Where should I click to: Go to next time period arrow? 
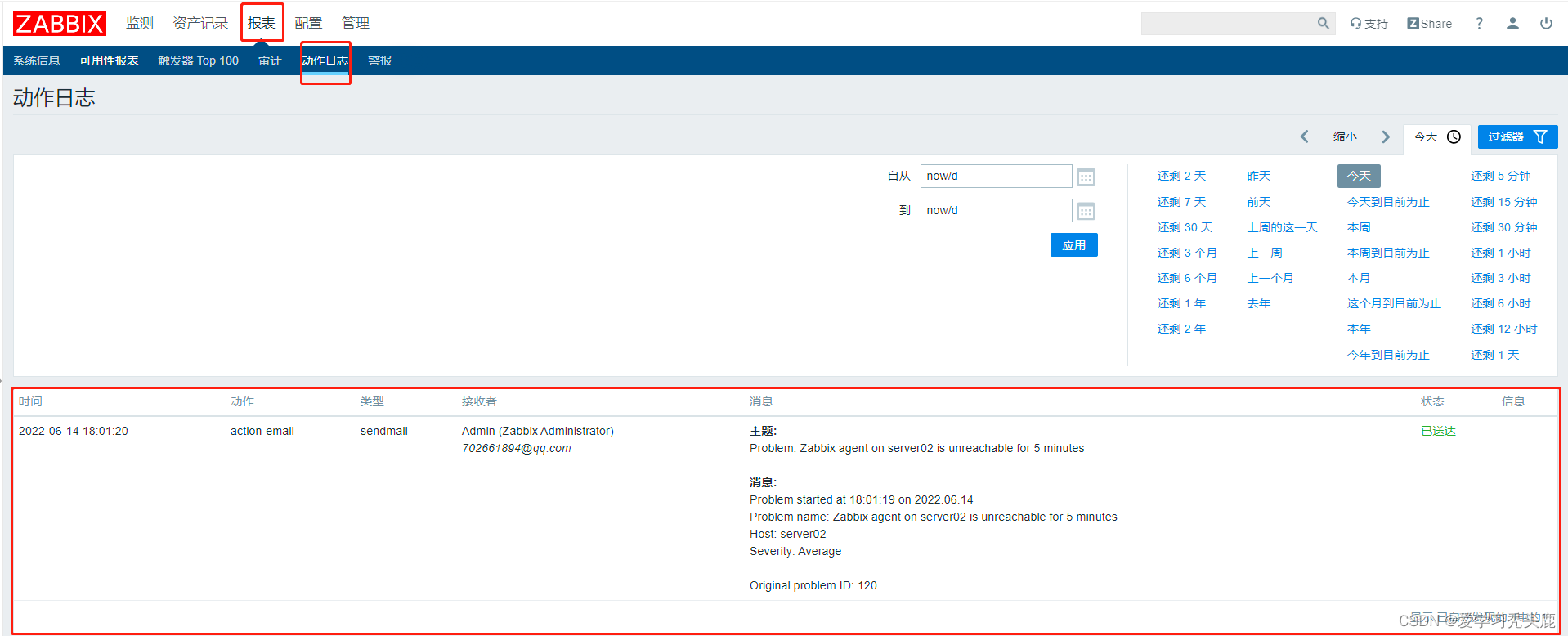click(1386, 137)
